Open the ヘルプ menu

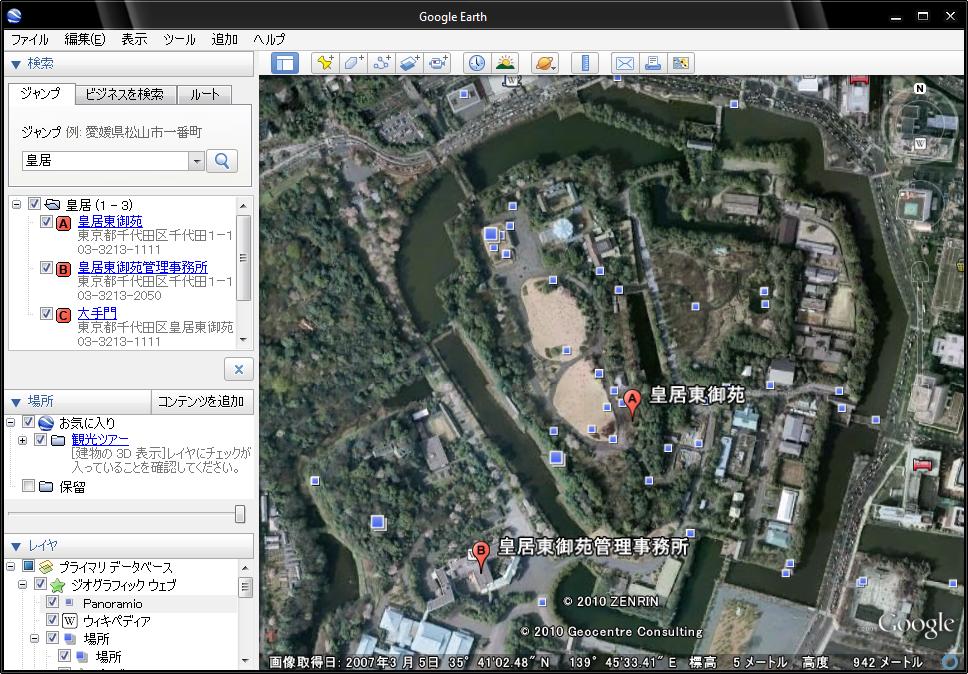coord(269,40)
